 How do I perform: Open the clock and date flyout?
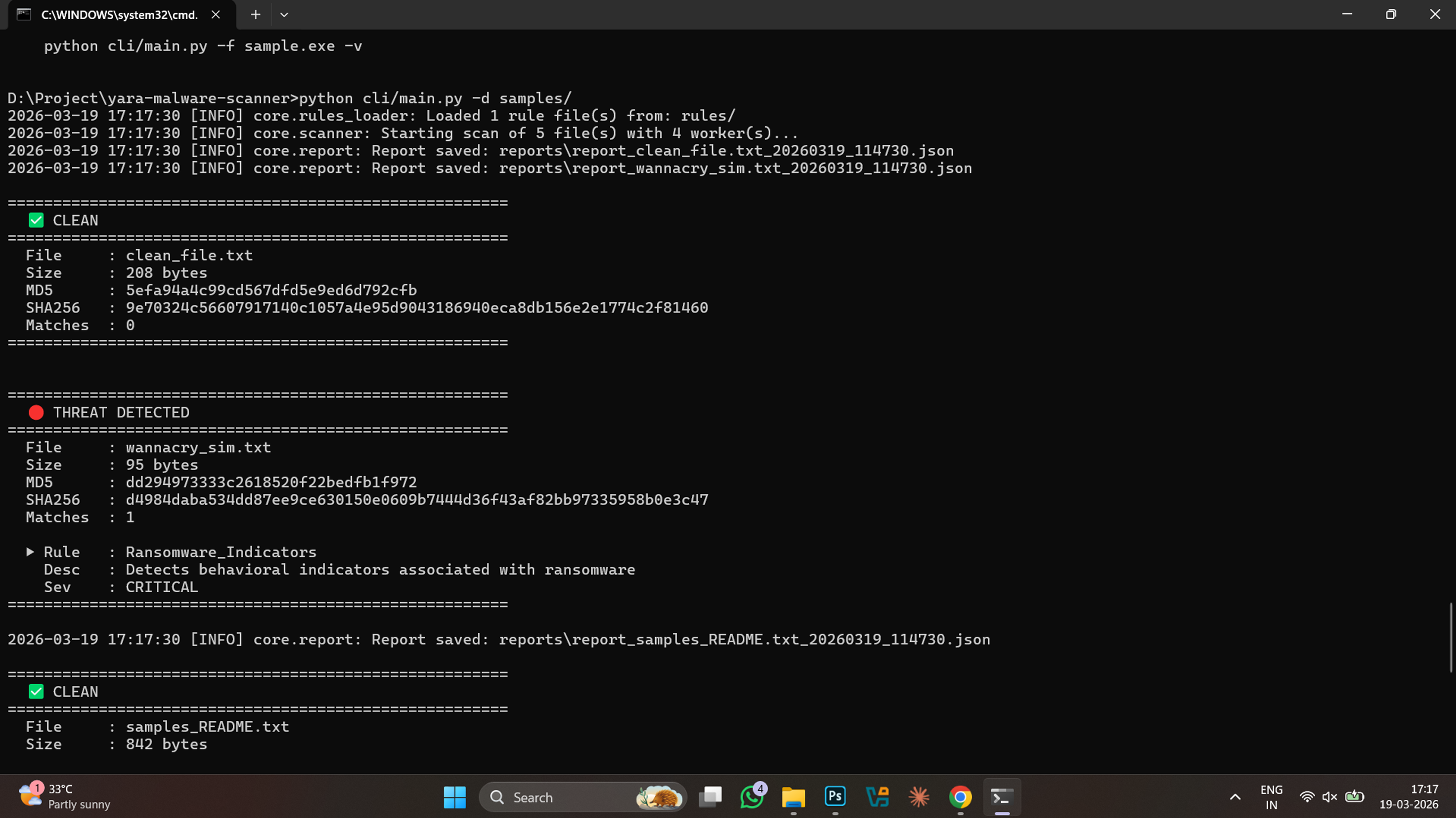(x=1409, y=797)
